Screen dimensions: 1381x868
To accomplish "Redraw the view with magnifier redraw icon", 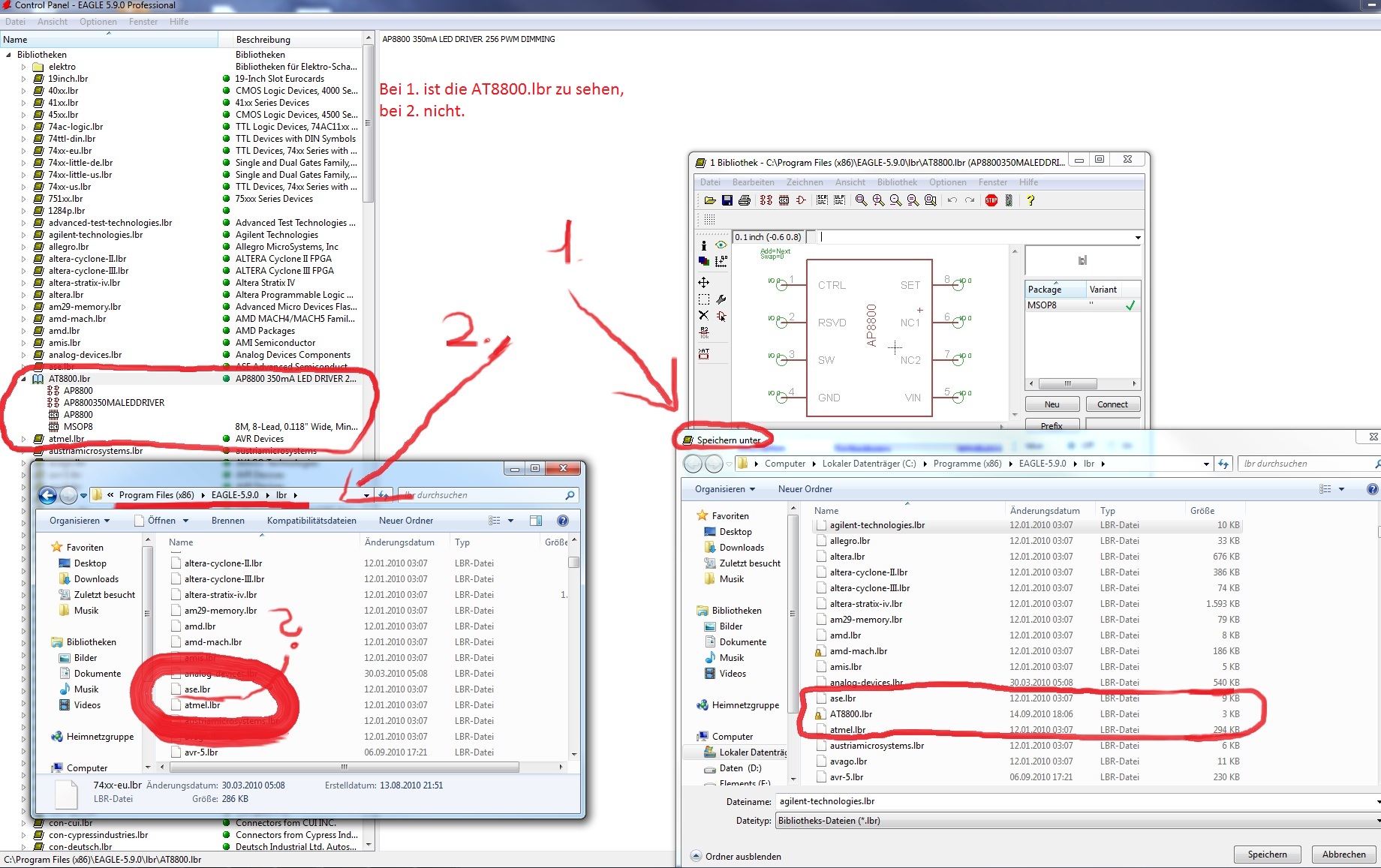I will 913,200.
